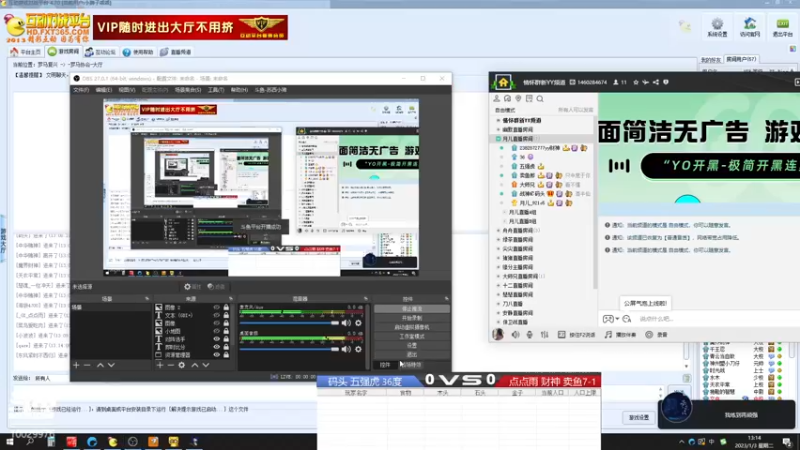Remove selected source with minus button

(x=170, y=365)
